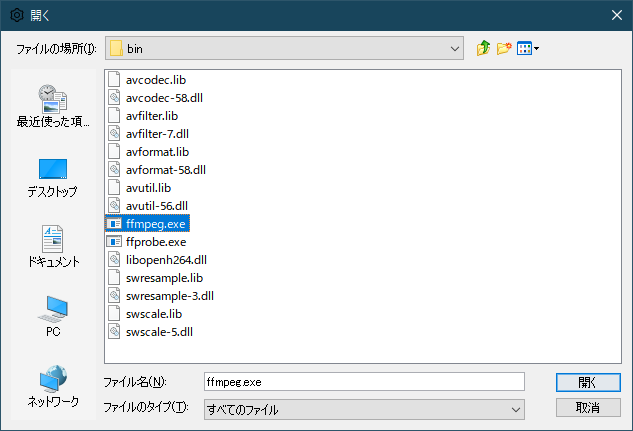Screen dimensions: 633x431
Task: Open PC in sidebar
Action: [x=53, y=317]
